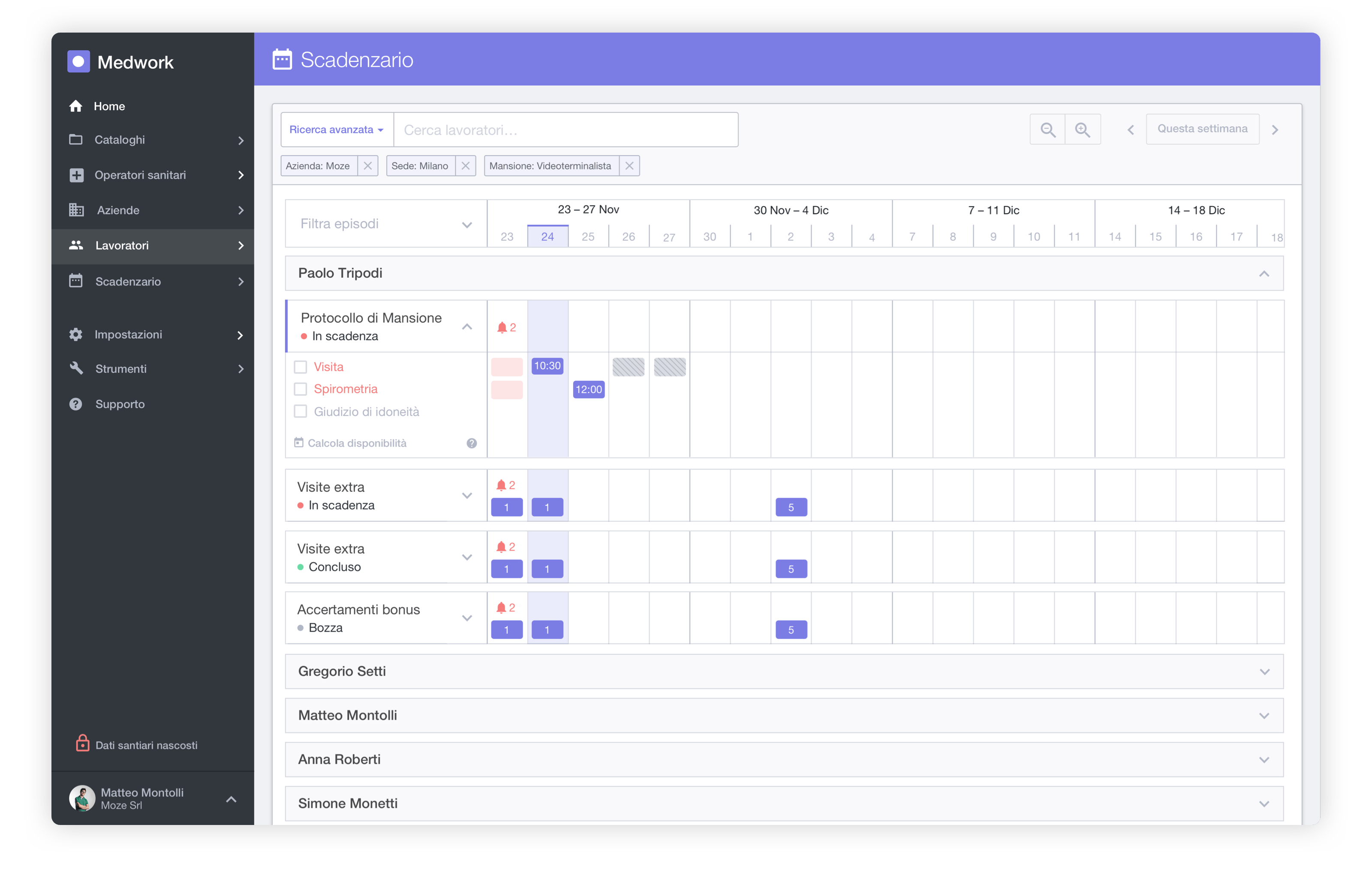The image size is (1372, 873).
Task: Open the Filtra episodi dropdown
Action: coord(386,223)
